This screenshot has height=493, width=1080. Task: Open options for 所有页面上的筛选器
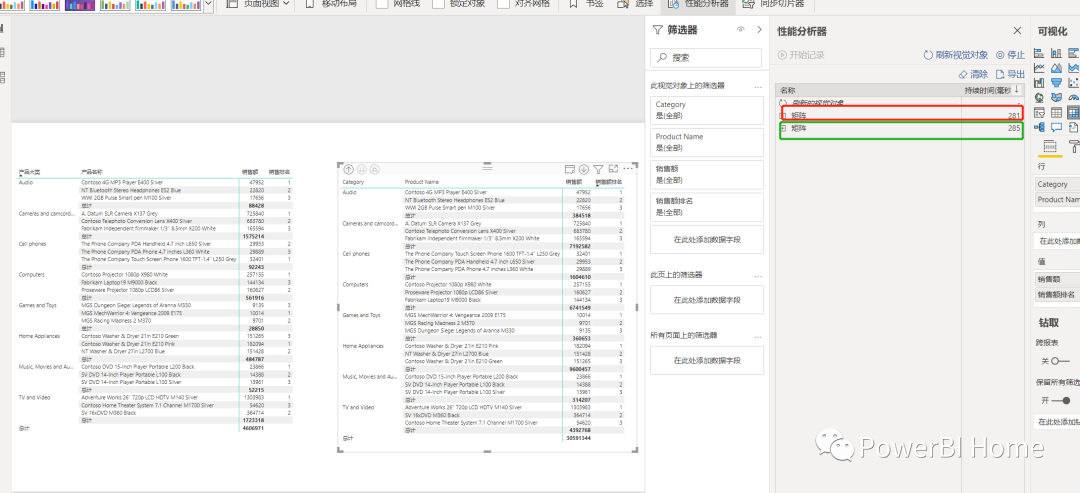758,337
